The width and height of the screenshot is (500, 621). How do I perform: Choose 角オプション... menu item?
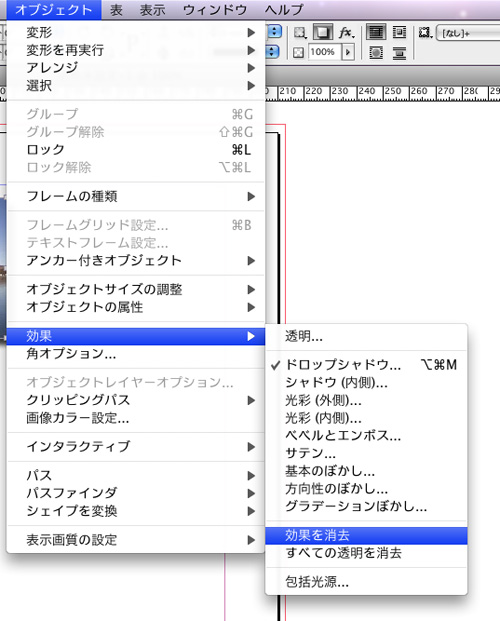coord(136,354)
